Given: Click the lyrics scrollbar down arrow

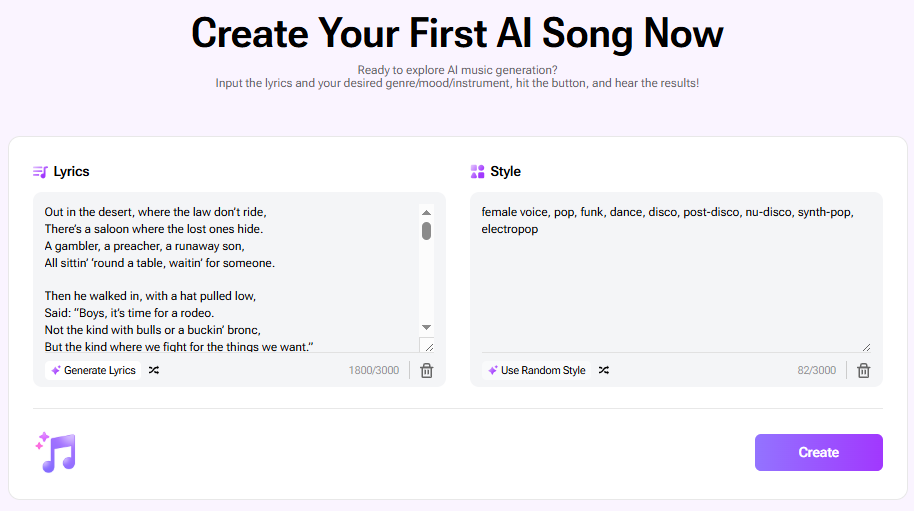Looking at the screenshot, I should coord(426,327).
